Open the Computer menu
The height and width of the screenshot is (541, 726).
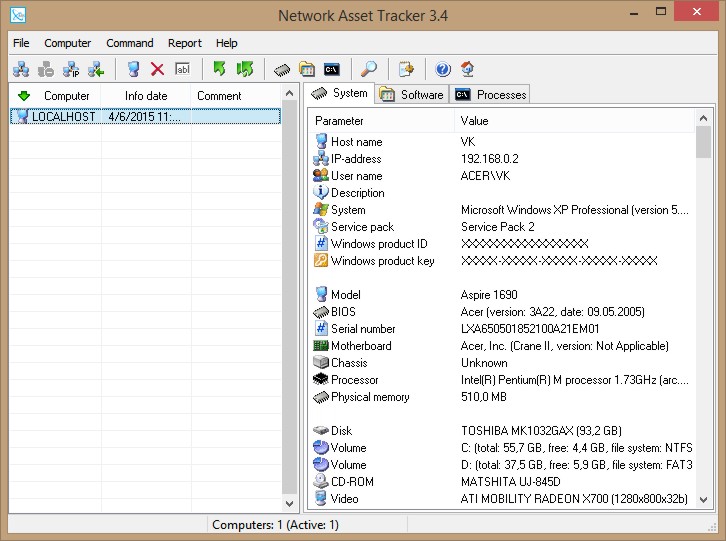tap(68, 43)
